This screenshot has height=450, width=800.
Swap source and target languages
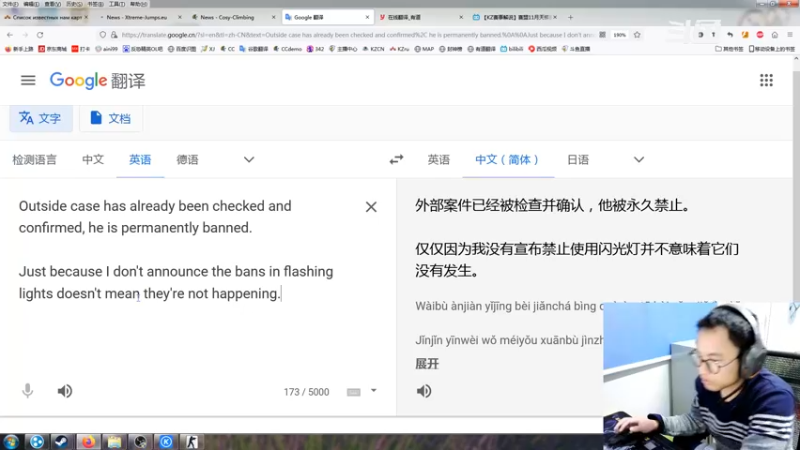(396, 160)
